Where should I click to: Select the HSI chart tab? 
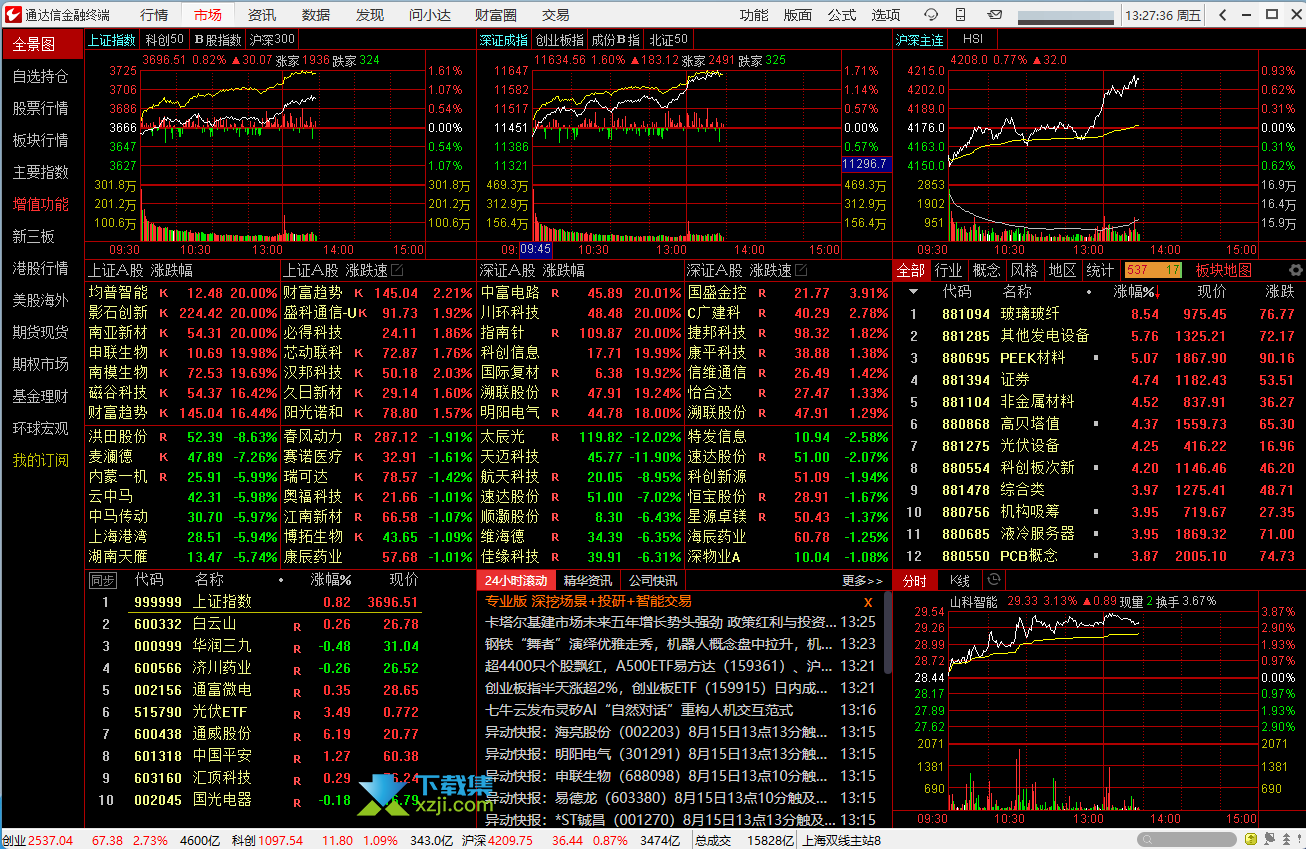pos(973,40)
